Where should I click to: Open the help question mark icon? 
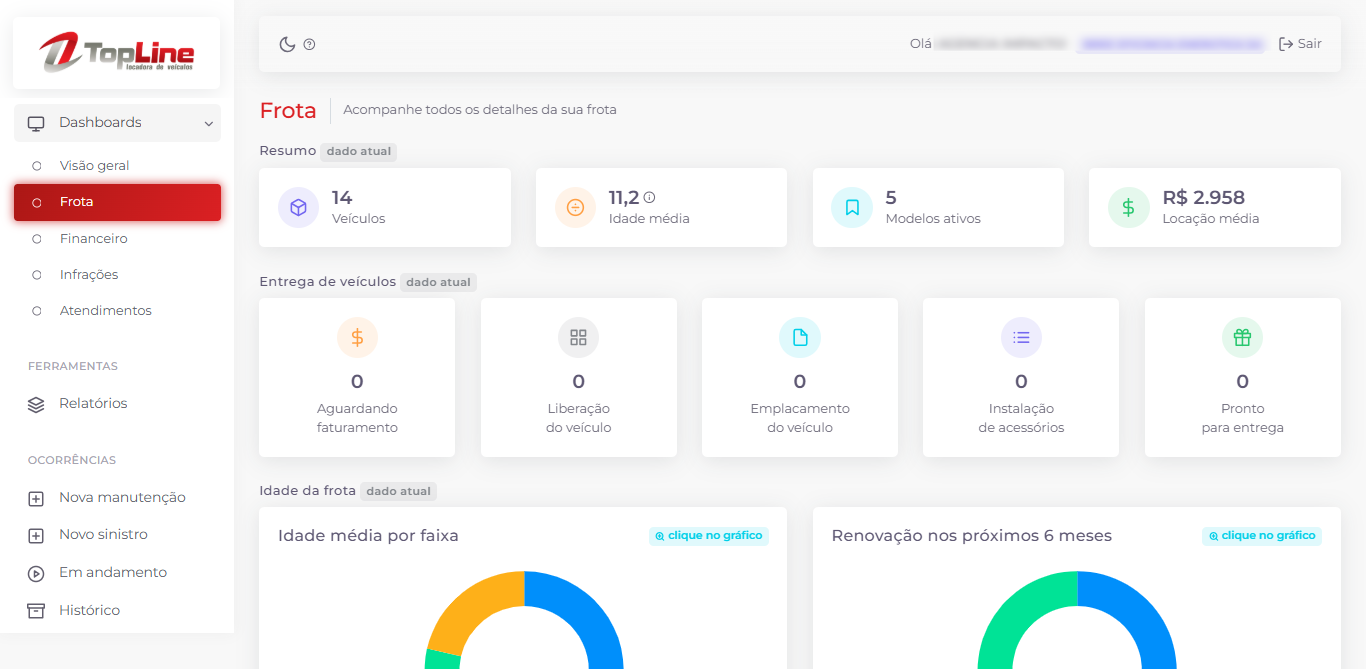click(x=309, y=44)
